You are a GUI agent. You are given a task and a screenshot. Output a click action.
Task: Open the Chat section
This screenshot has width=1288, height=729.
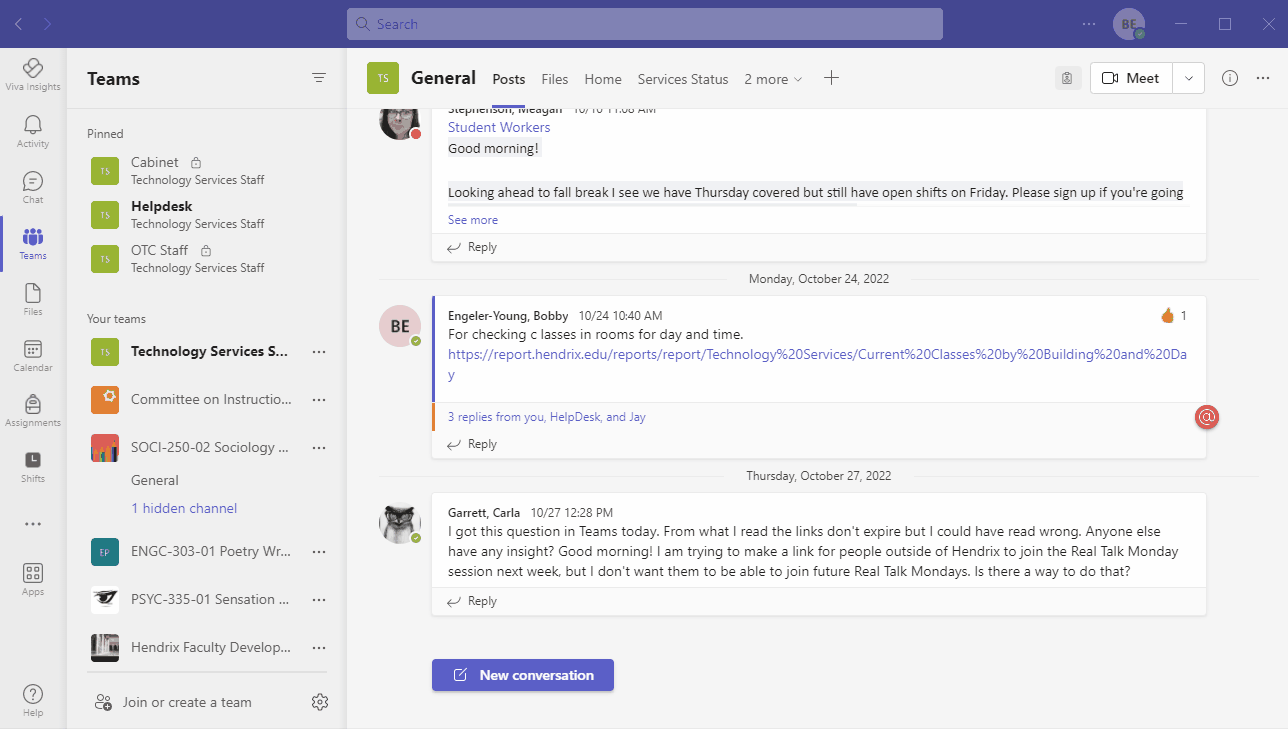click(33, 186)
